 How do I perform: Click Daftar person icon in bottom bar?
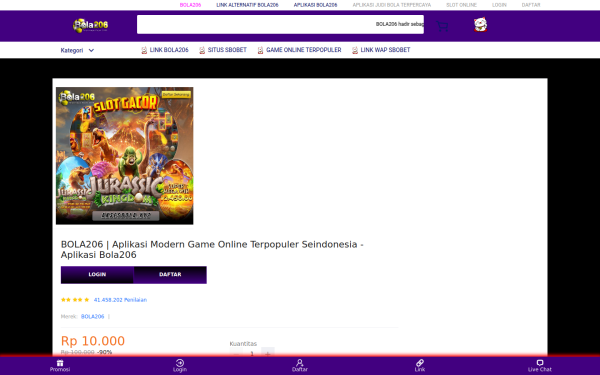(300, 363)
